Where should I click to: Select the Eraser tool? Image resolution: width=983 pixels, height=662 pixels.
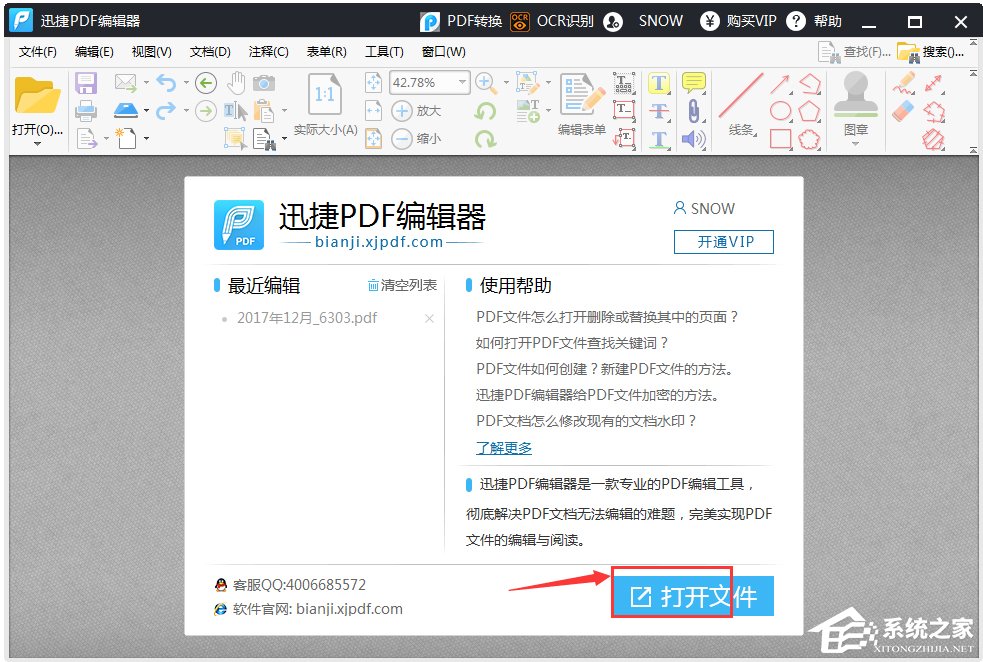point(903,111)
